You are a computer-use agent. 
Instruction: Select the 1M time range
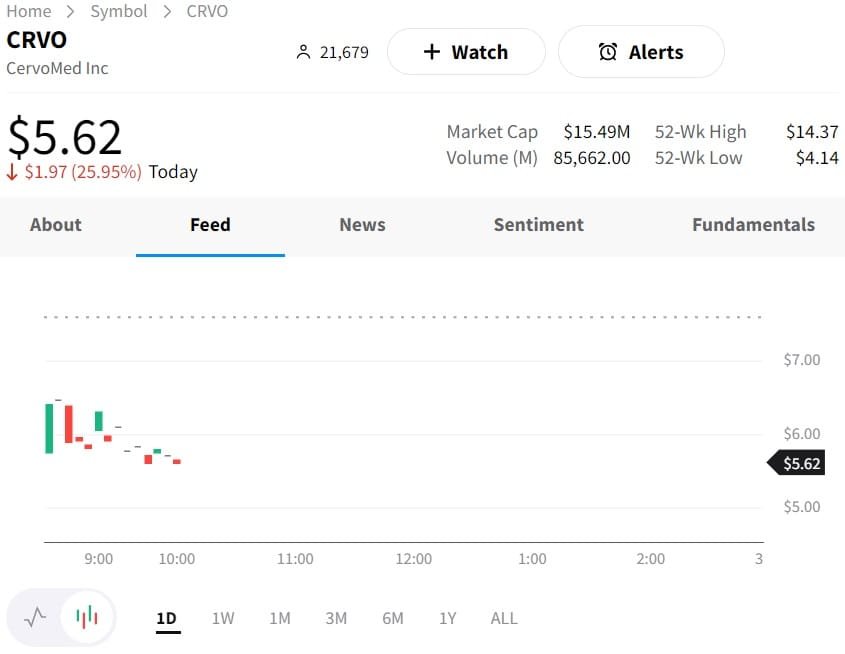280,618
